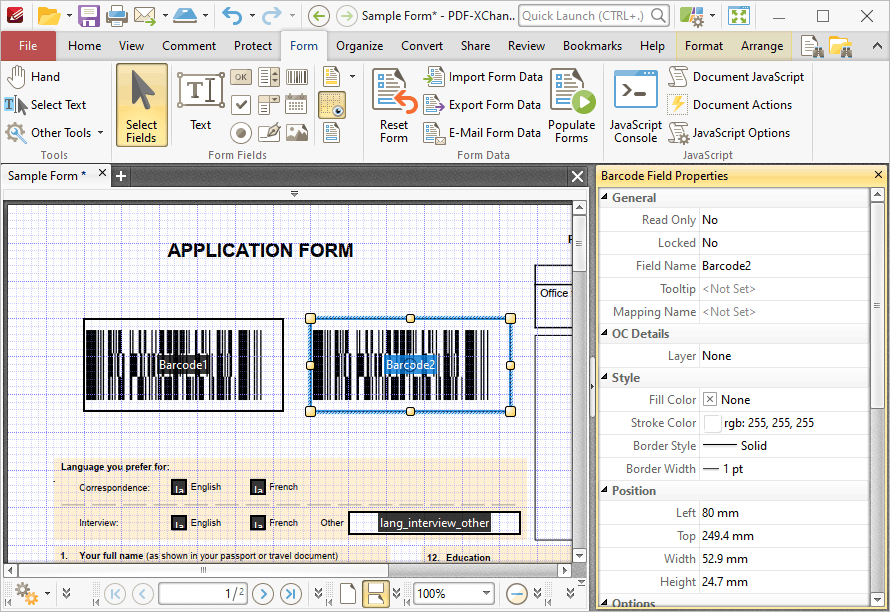Switch to the Comment ribbon tab
Viewport: 890px width, 612px height.
click(189, 46)
